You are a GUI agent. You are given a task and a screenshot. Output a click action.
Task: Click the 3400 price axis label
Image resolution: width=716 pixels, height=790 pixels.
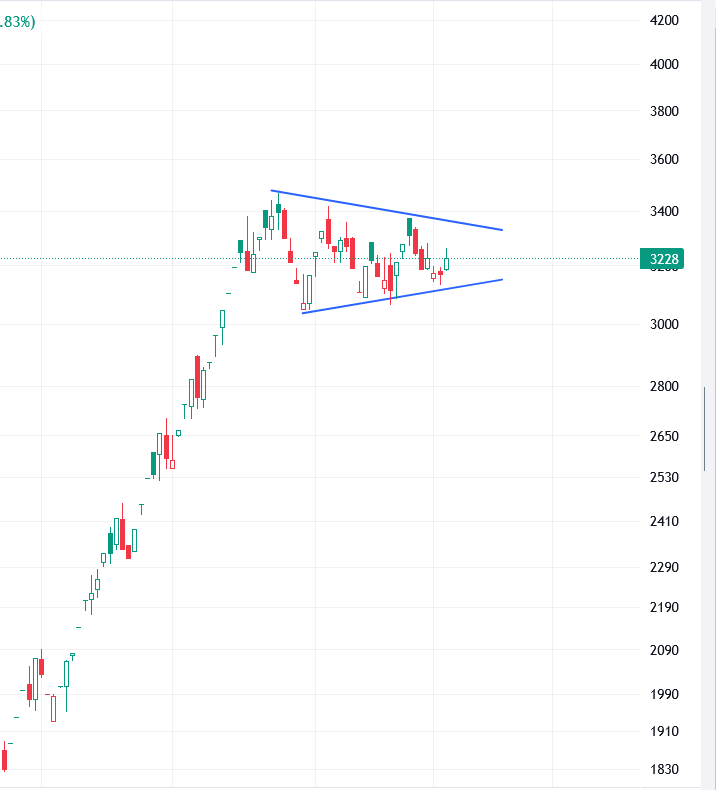[664, 211]
